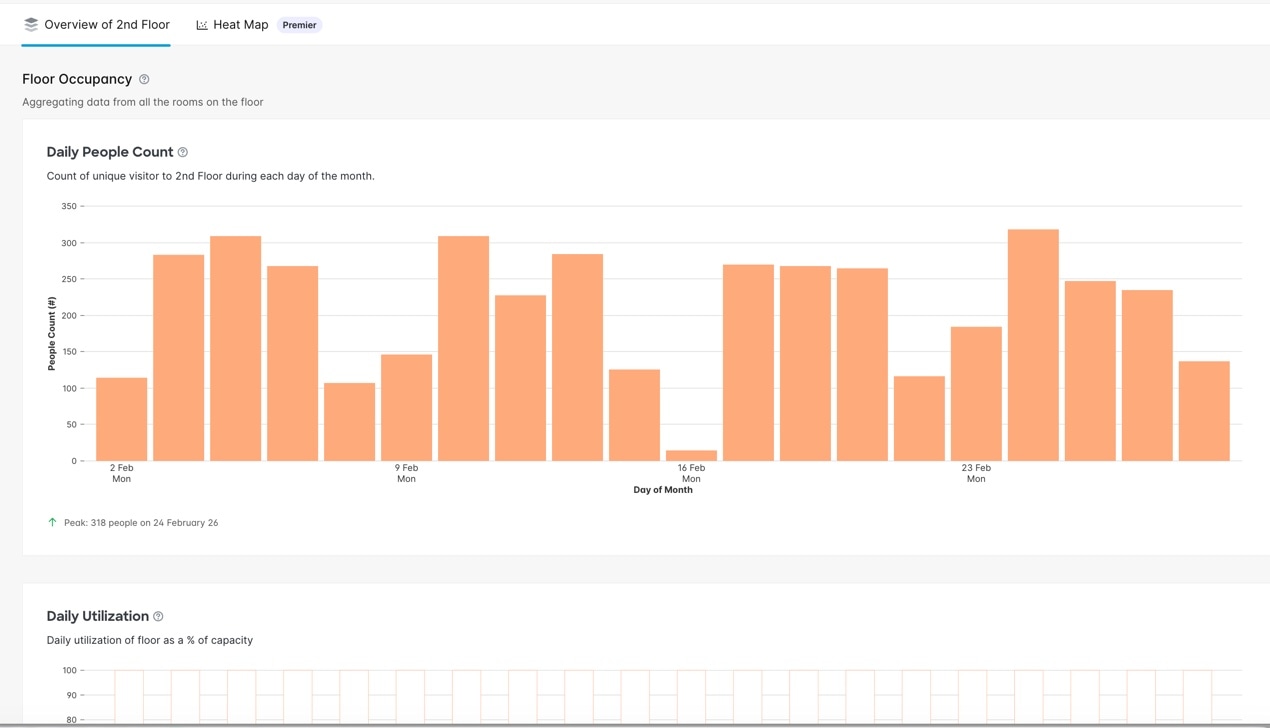Click the Daily Utilization heading
This screenshot has height=728, width=1270.
click(98, 616)
